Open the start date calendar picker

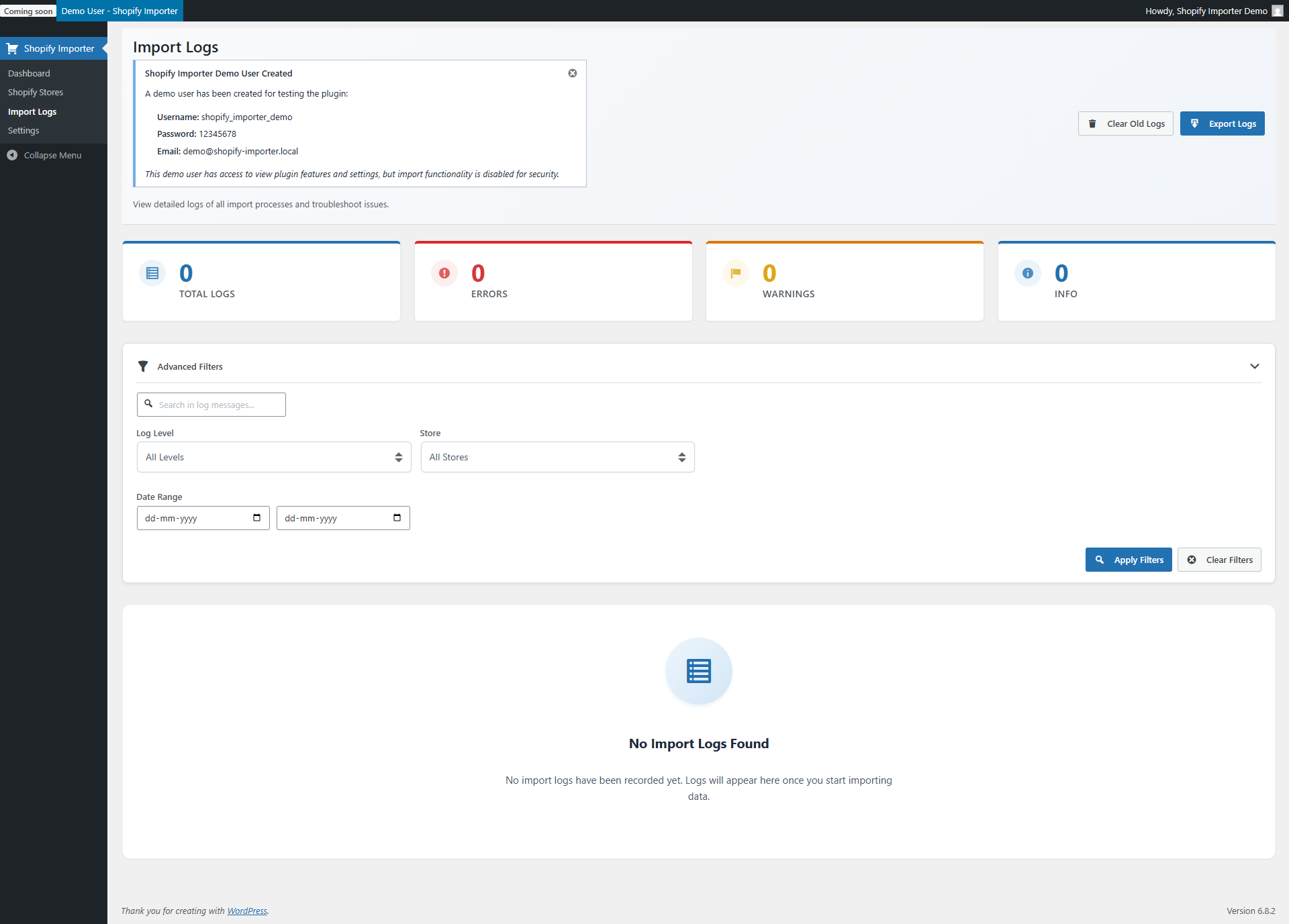click(256, 517)
